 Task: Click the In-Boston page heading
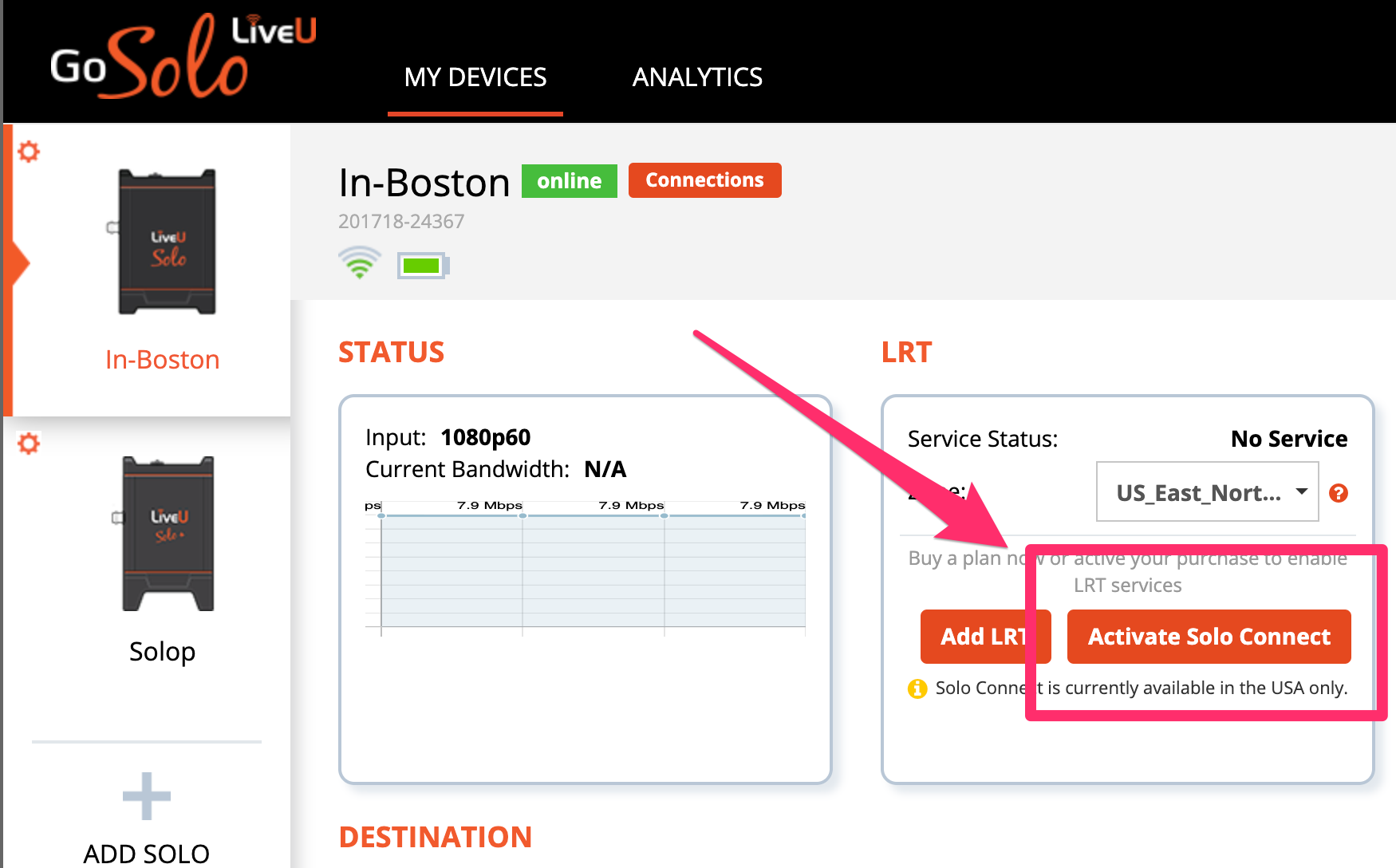(x=424, y=183)
